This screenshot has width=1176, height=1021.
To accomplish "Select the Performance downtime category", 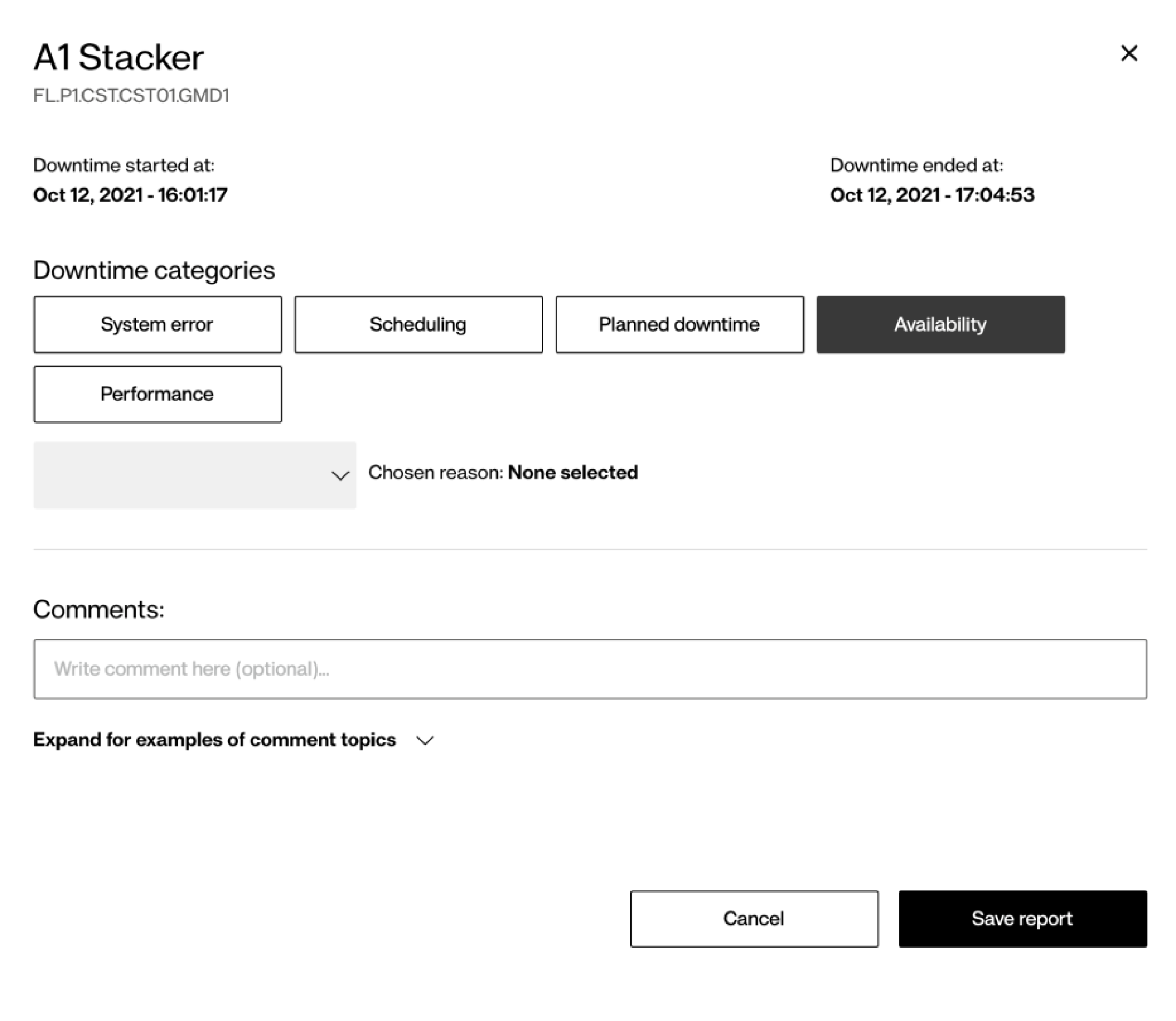I will click(157, 394).
